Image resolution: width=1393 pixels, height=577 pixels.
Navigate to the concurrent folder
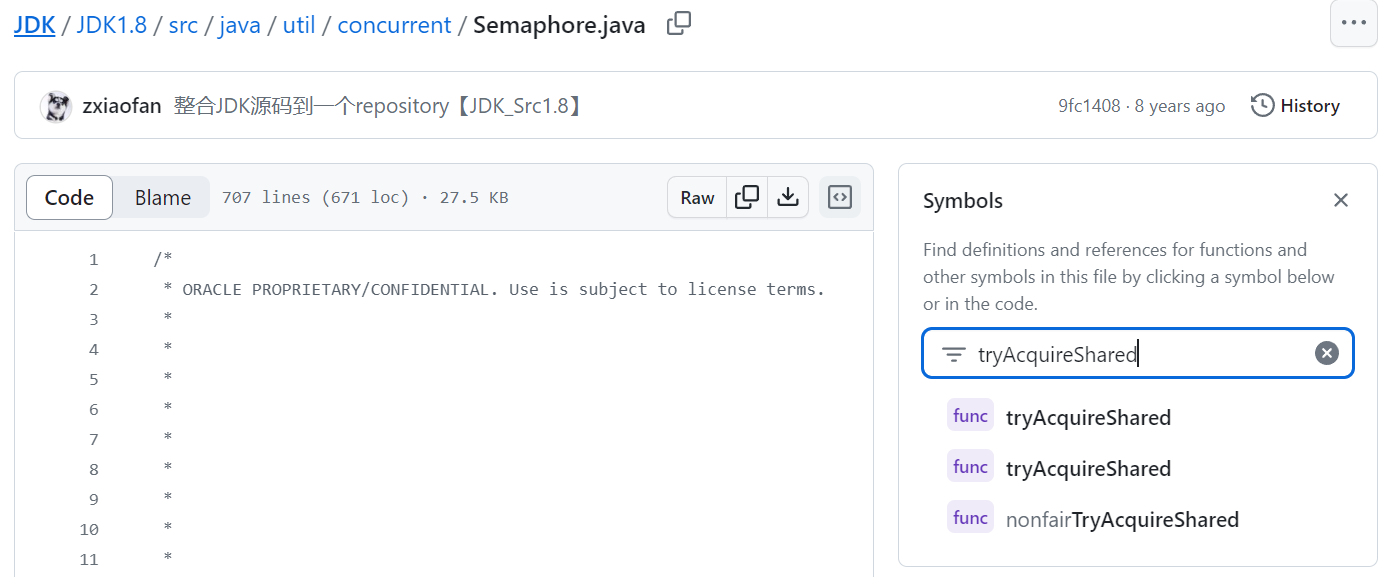tap(394, 25)
